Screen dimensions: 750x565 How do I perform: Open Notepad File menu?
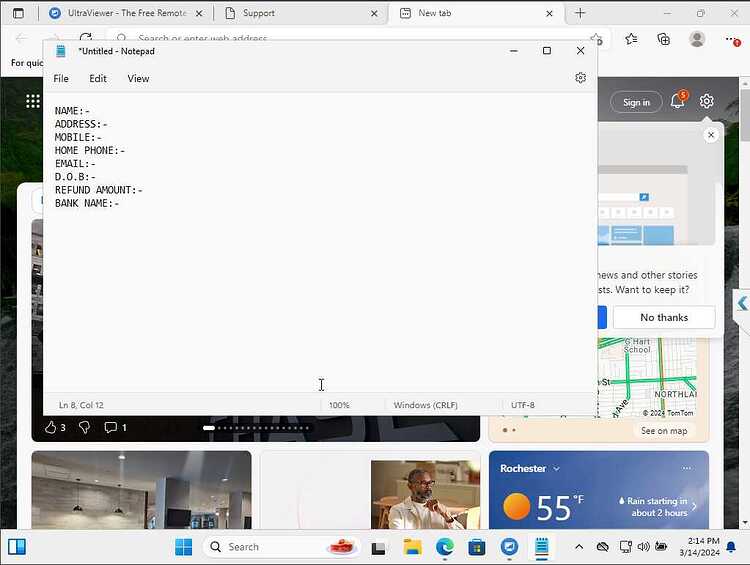click(61, 78)
